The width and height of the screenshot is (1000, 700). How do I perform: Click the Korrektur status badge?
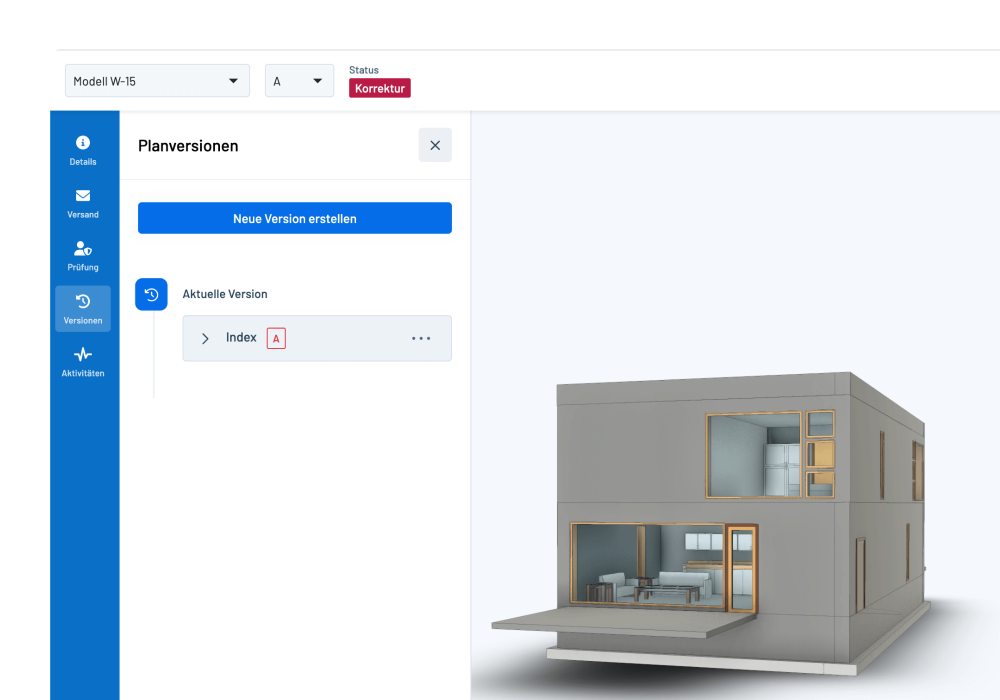coord(380,88)
